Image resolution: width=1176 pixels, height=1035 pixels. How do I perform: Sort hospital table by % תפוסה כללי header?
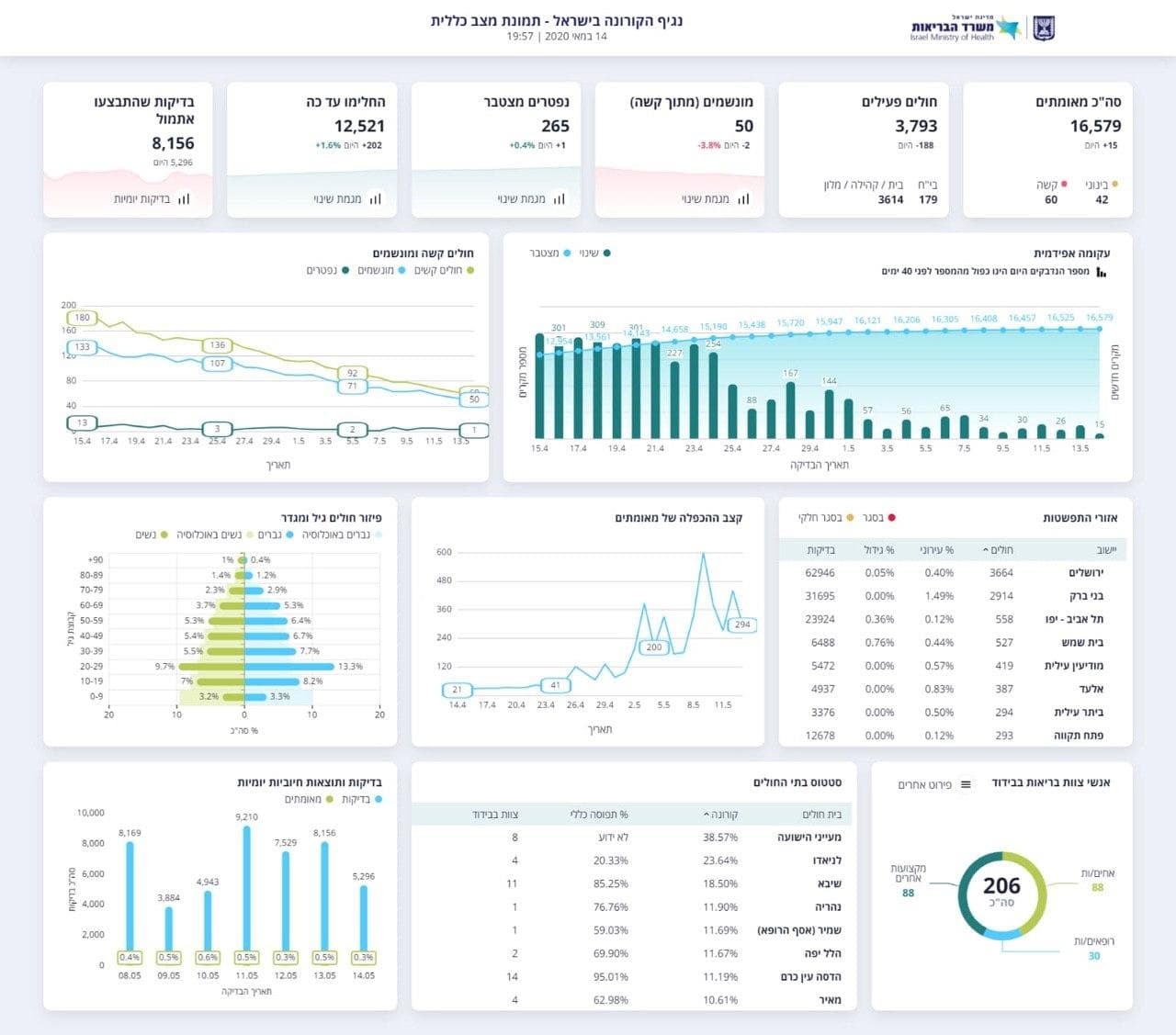click(599, 815)
